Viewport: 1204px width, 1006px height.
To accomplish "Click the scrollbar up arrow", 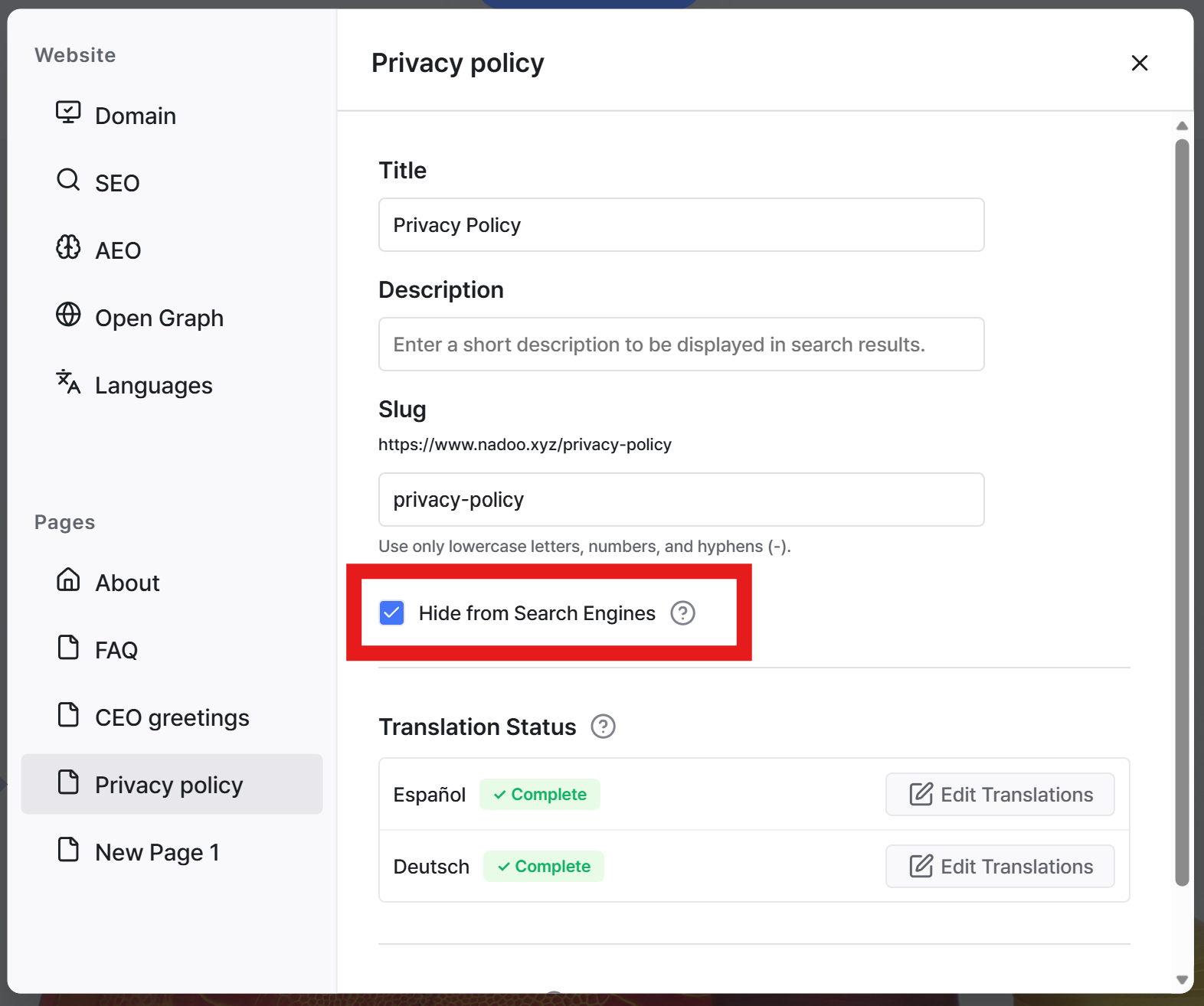I will [x=1182, y=126].
